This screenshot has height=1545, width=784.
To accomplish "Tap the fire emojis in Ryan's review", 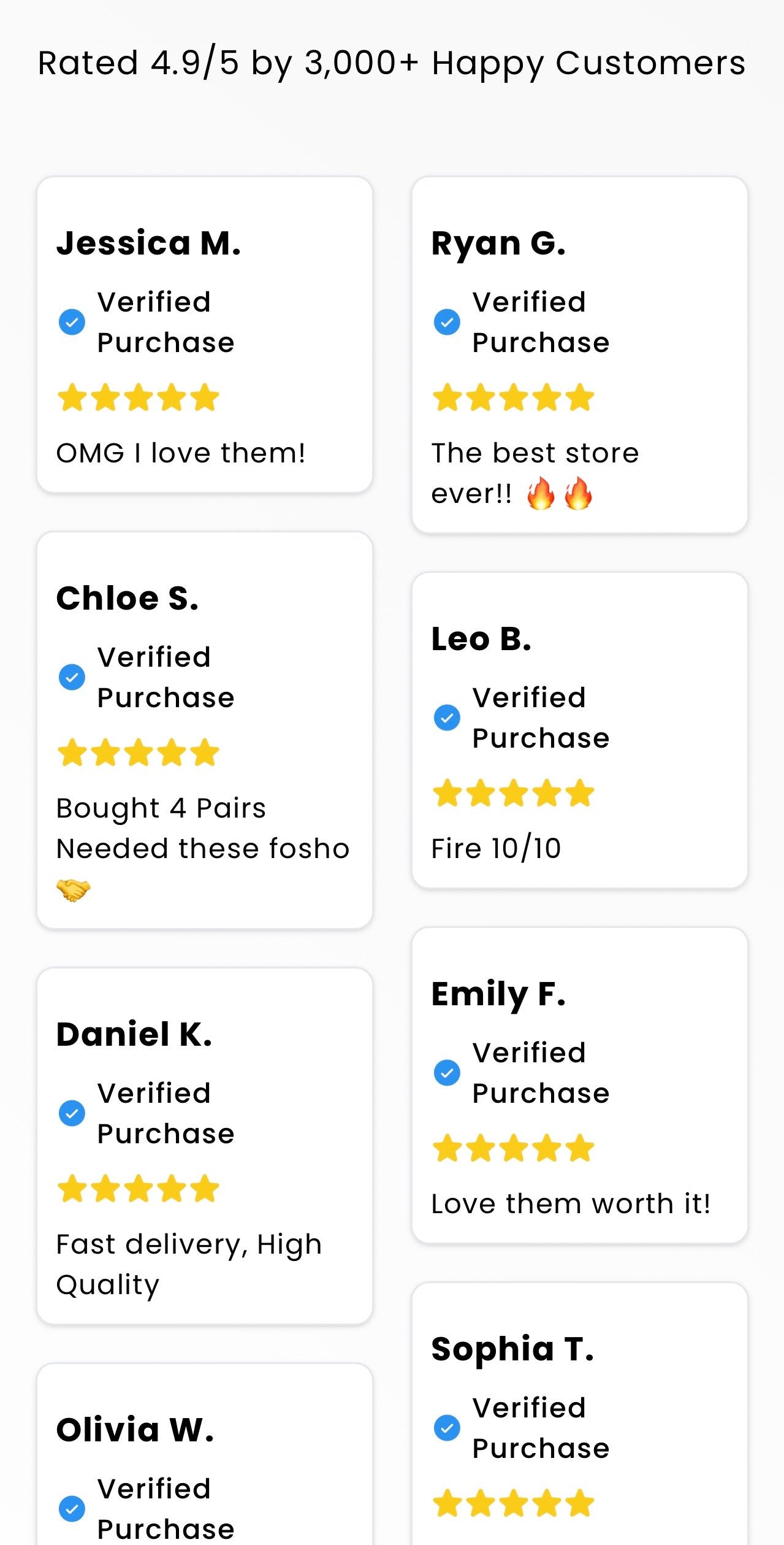I will 560,494.
